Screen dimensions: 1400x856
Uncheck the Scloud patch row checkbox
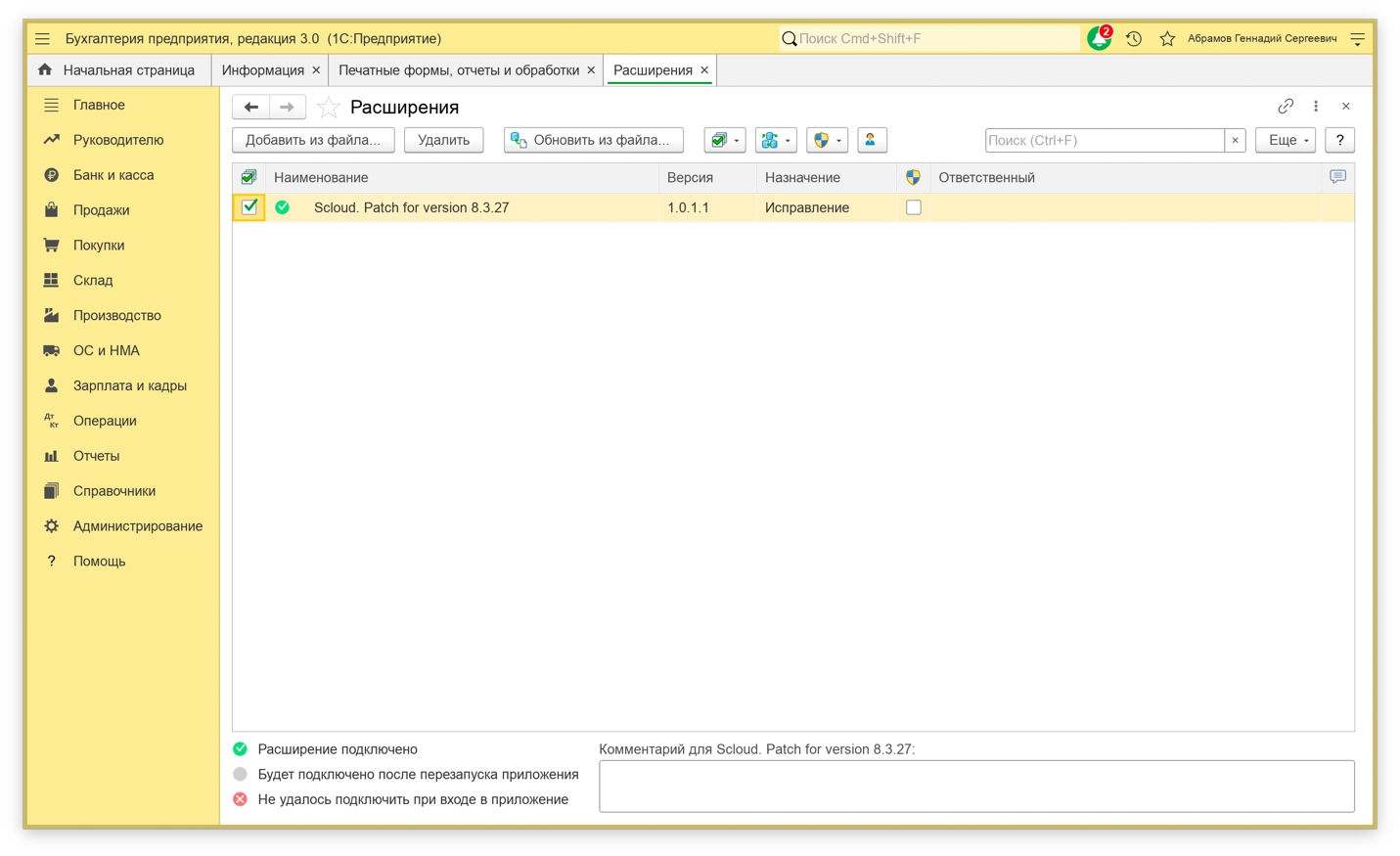(249, 207)
